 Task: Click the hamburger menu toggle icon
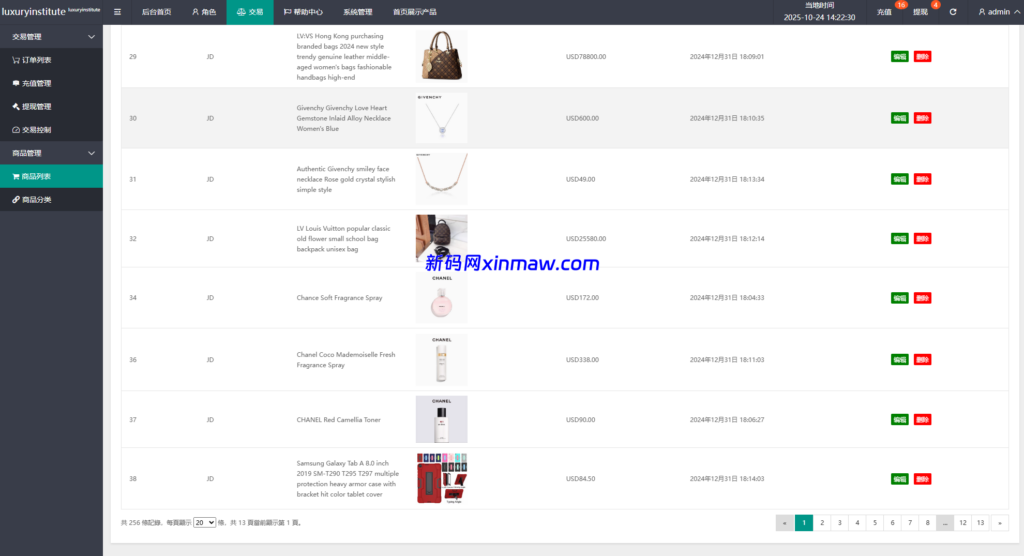(117, 12)
